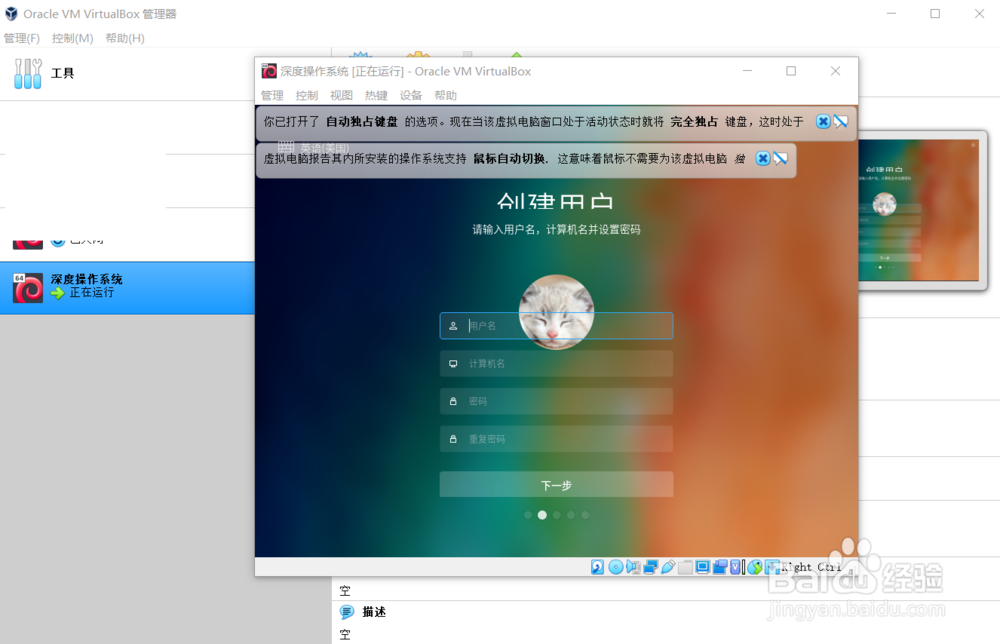Open 帮助 menu in VM window
Image resolution: width=1000 pixels, height=644 pixels.
[446, 96]
